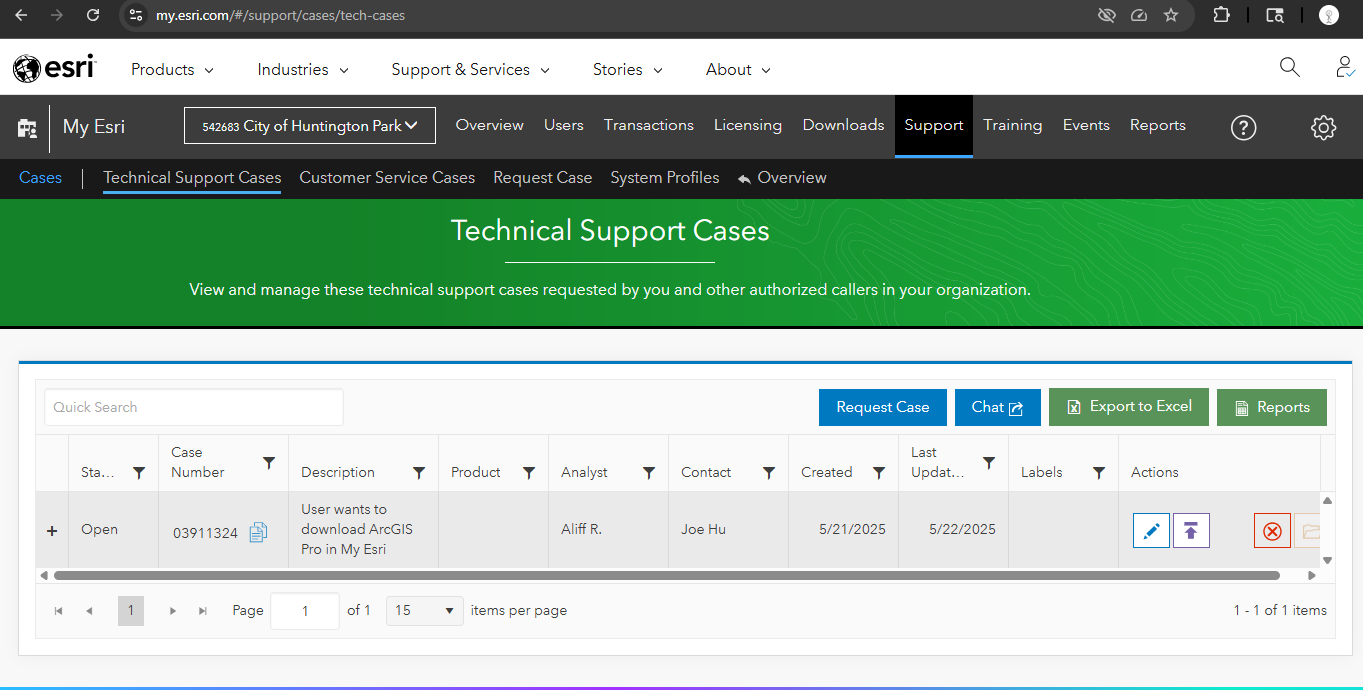Open the browser profile avatar
Image resolution: width=1363 pixels, height=690 pixels.
tap(1329, 15)
